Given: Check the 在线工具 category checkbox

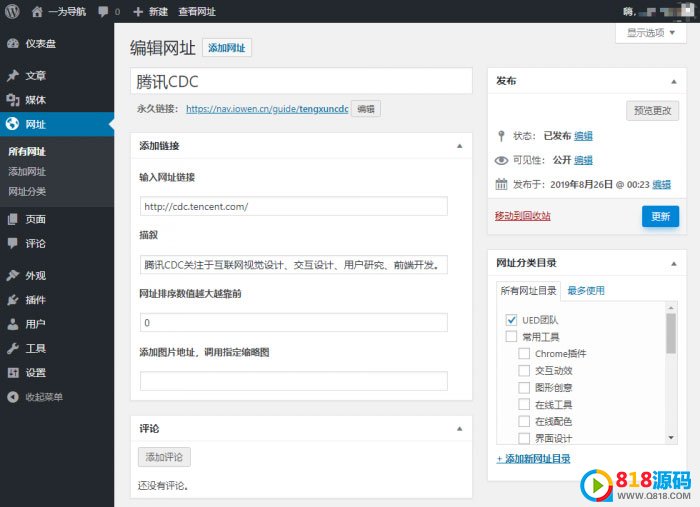Looking at the screenshot, I should (524, 404).
